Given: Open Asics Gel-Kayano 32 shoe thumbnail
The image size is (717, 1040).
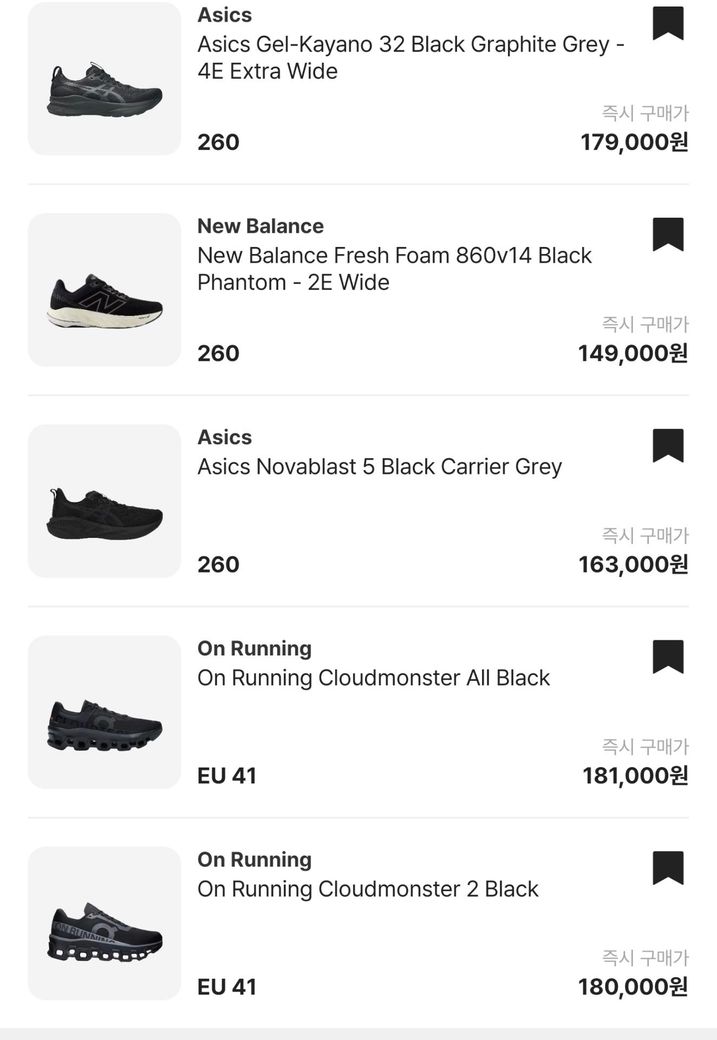Looking at the screenshot, I should point(104,79).
